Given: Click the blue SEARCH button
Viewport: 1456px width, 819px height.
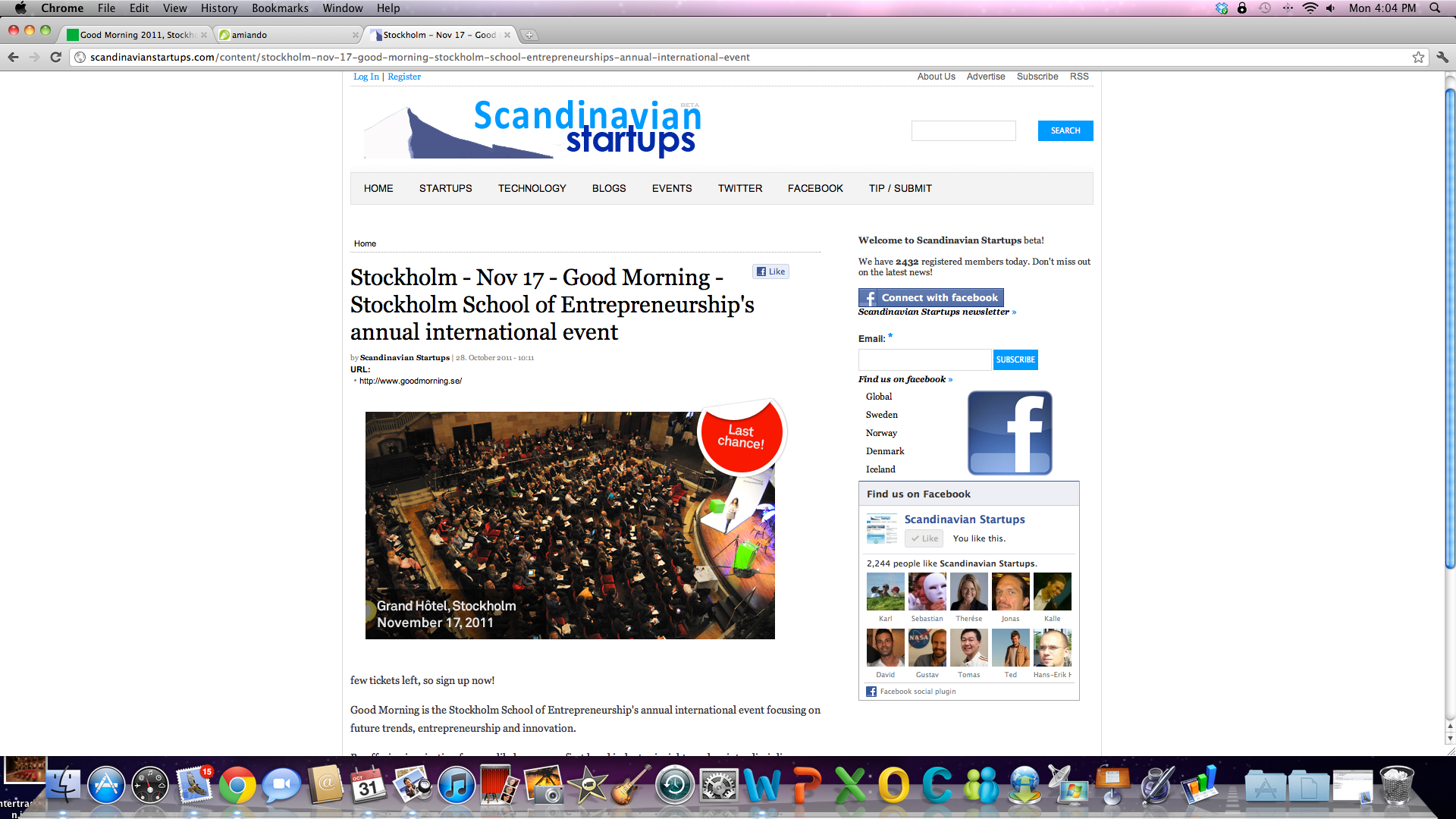Looking at the screenshot, I should pyautogui.click(x=1065, y=130).
